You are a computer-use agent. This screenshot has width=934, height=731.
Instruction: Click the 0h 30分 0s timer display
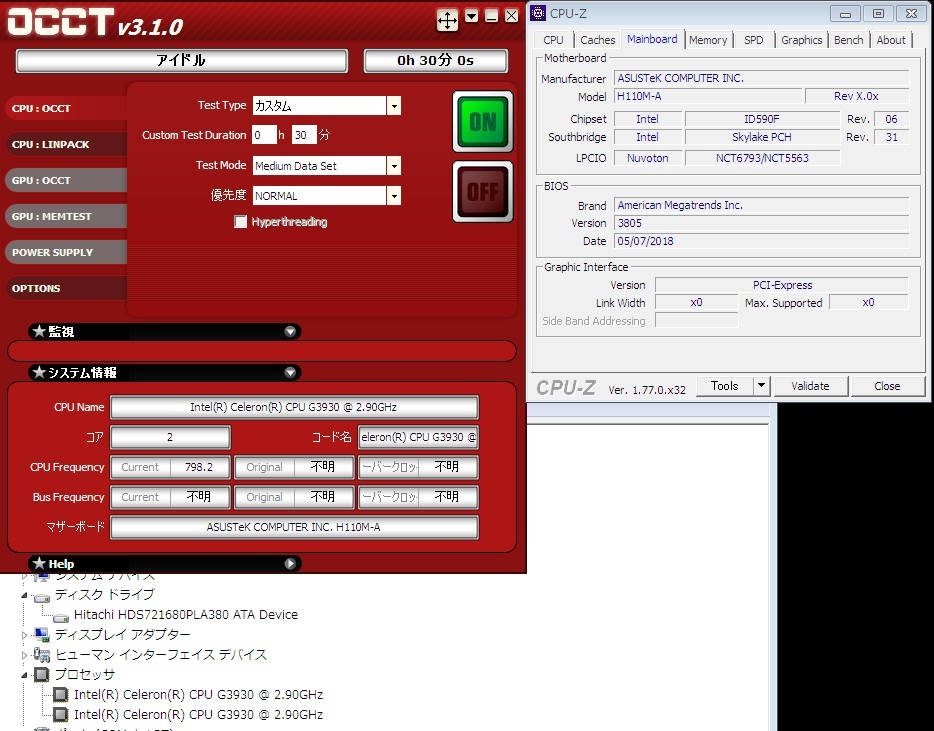coord(435,60)
